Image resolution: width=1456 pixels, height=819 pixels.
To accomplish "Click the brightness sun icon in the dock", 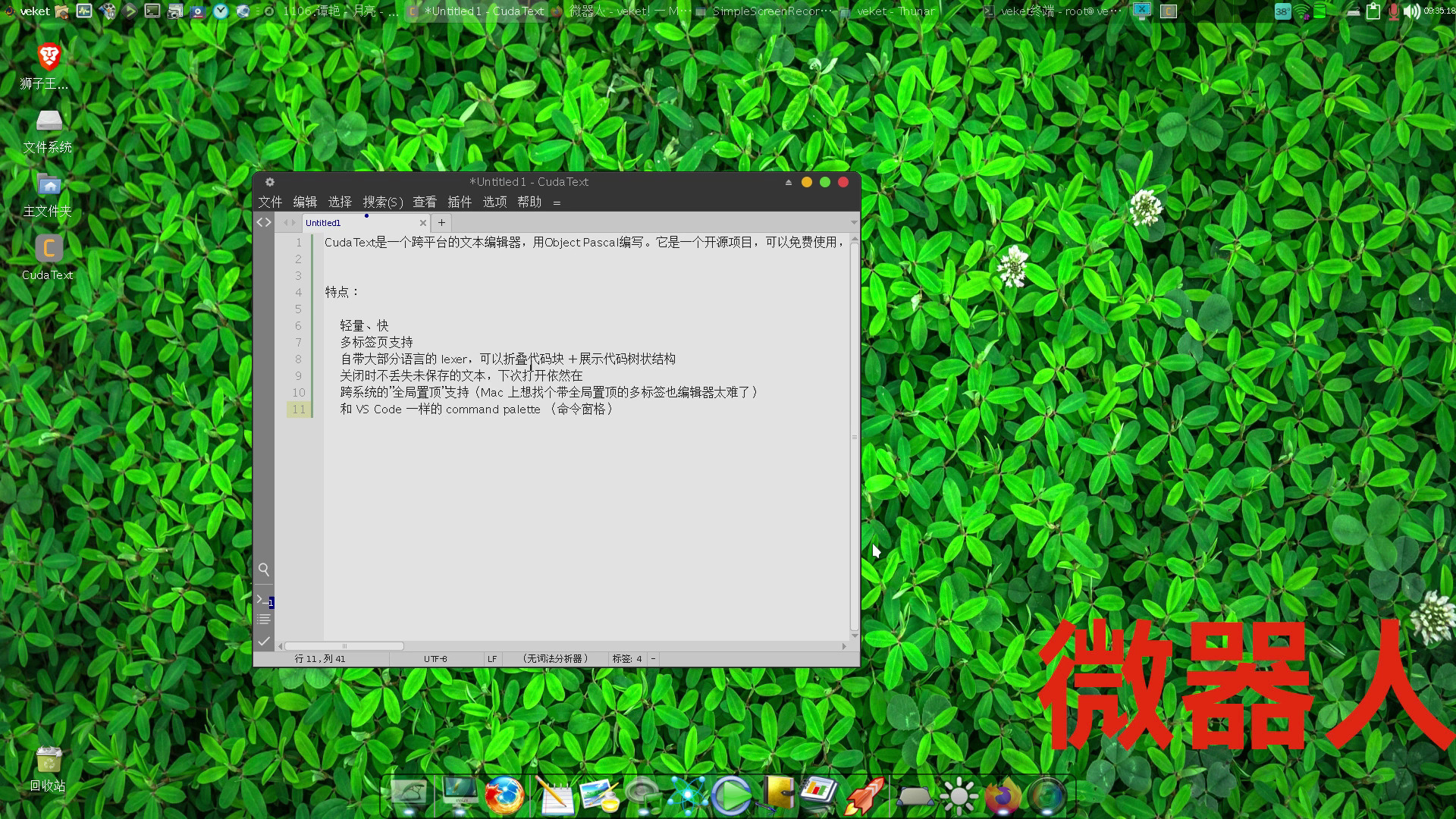I will click(x=959, y=796).
